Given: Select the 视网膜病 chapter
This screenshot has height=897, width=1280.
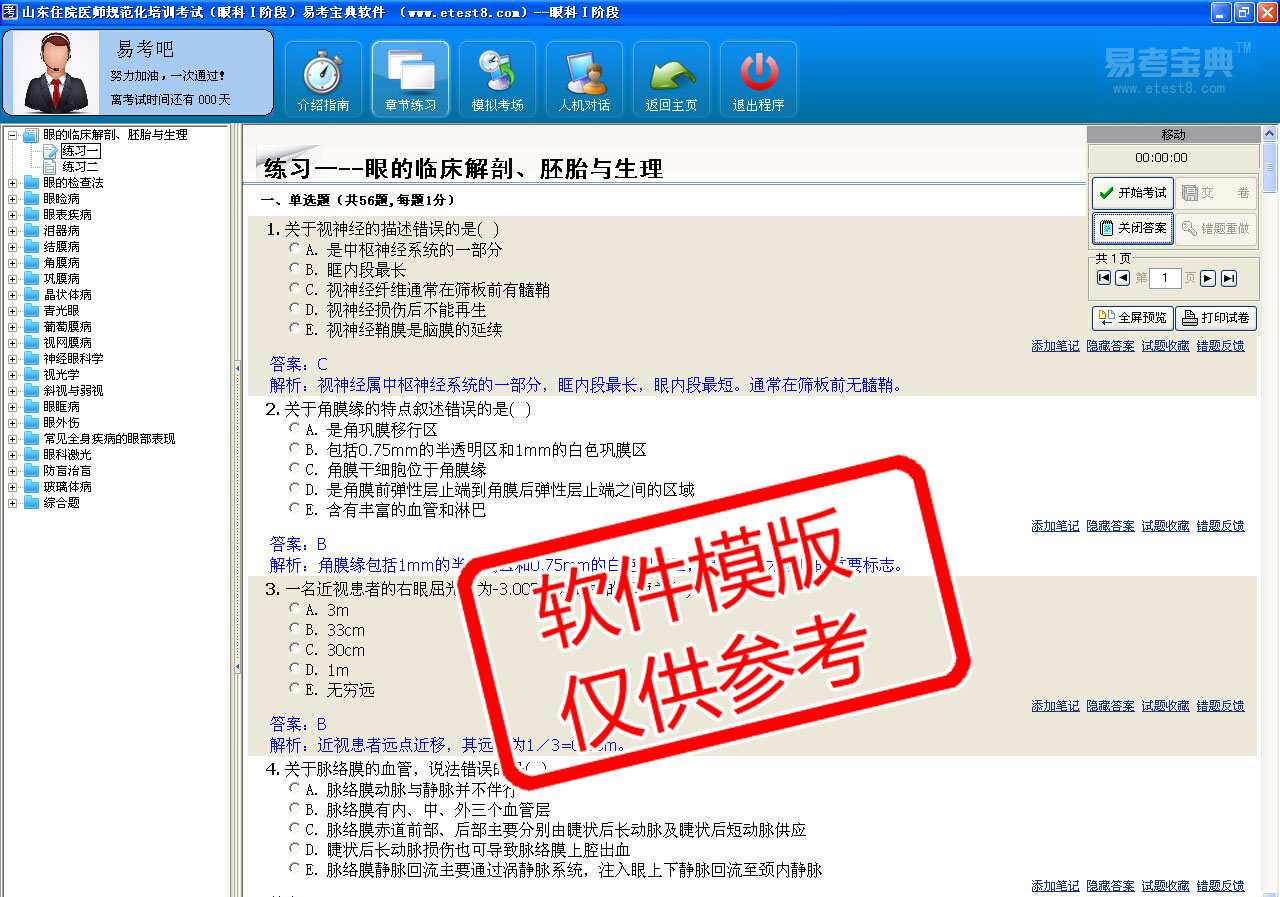Looking at the screenshot, I should point(67,343).
